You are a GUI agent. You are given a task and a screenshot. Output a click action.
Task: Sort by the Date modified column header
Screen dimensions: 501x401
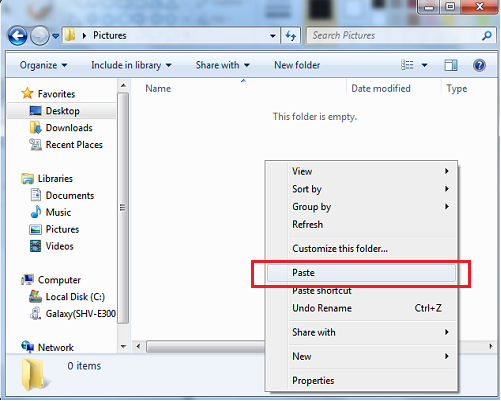coord(381,88)
